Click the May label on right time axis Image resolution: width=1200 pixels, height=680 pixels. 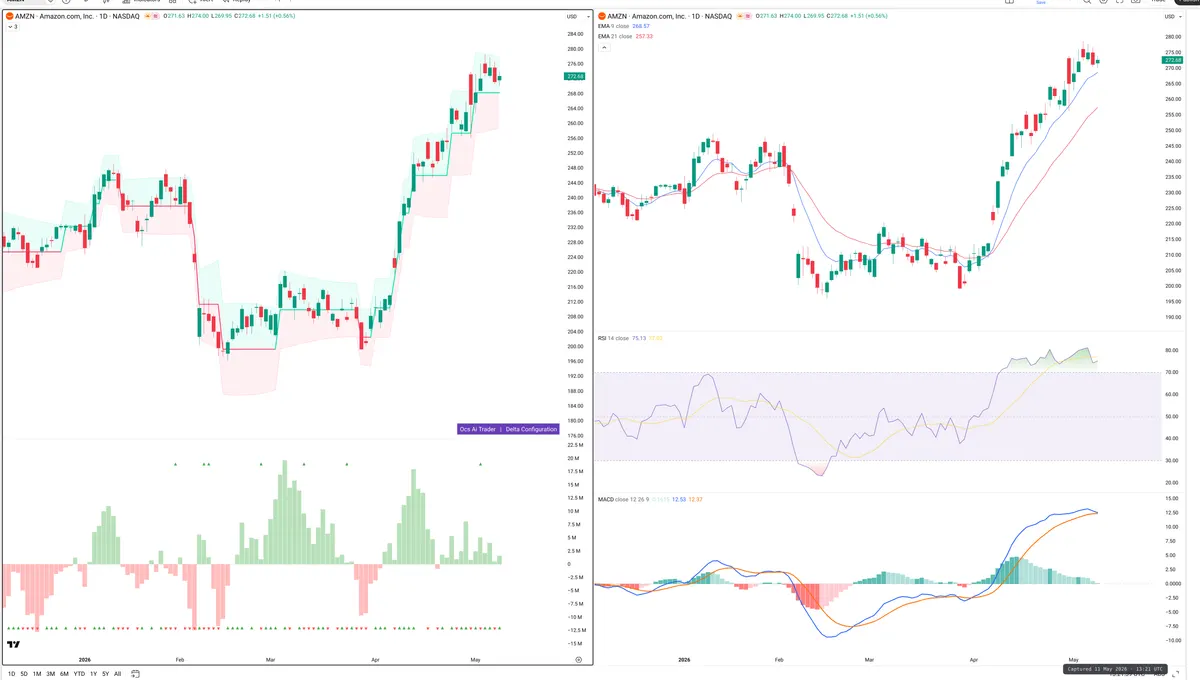1073,660
